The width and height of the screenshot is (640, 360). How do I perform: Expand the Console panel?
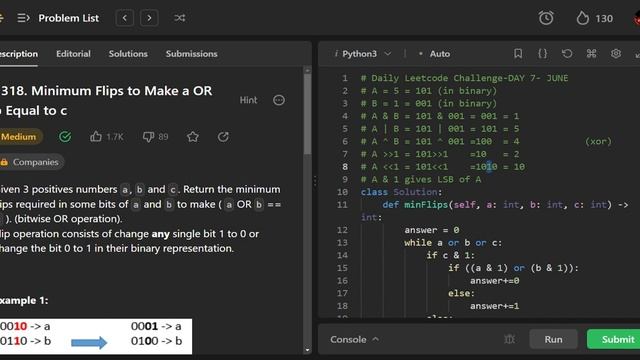click(354, 339)
